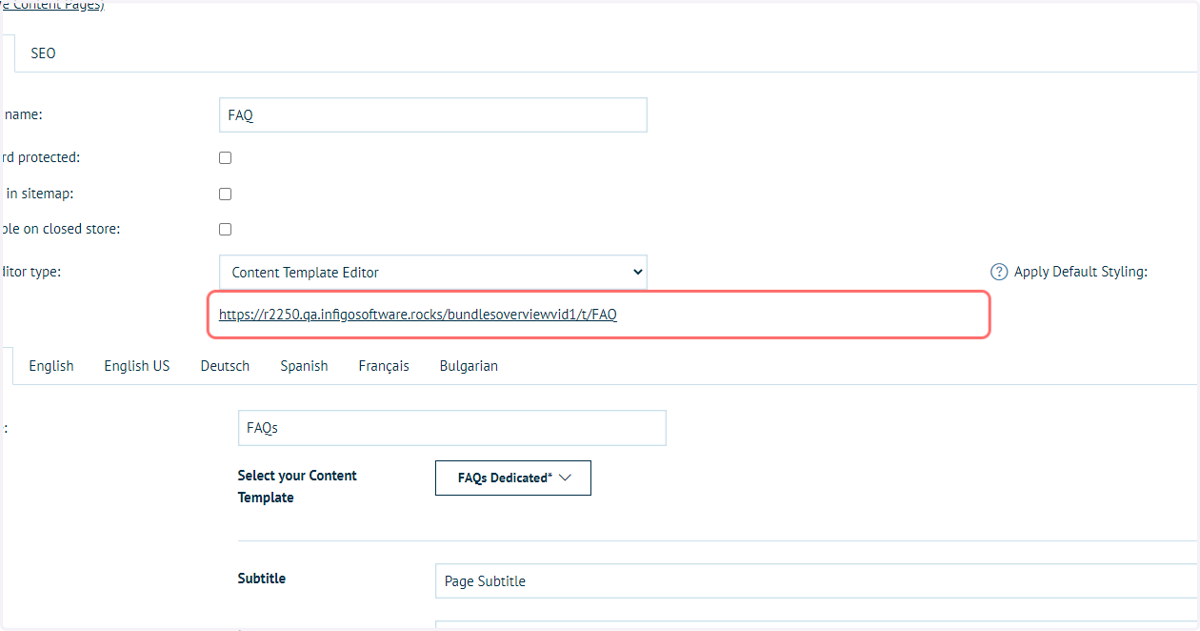Image resolution: width=1200 pixels, height=631 pixels.
Task: Toggle the password protected checkbox
Action: point(225,158)
